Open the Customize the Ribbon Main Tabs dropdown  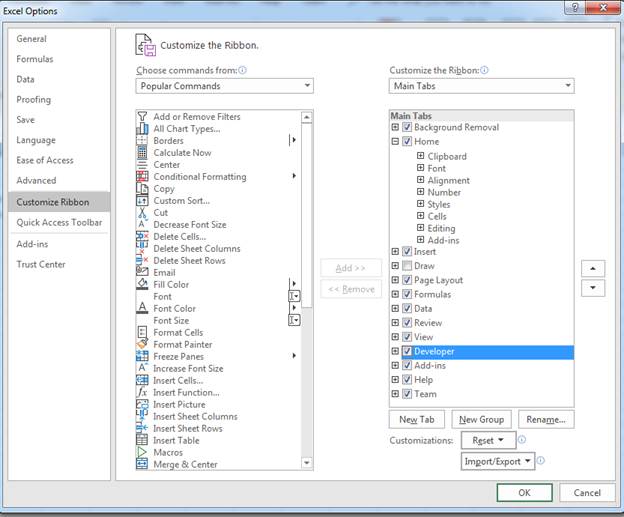(x=482, y=86)
